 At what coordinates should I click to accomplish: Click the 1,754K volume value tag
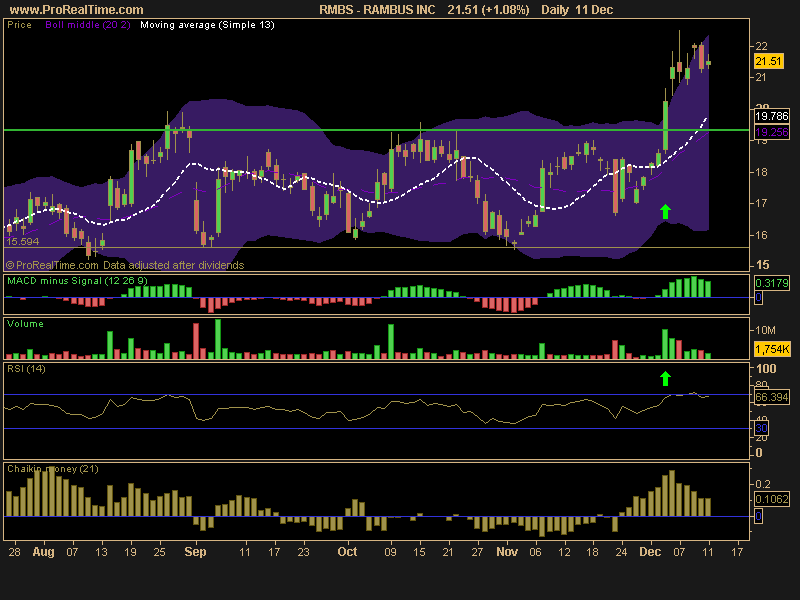(x=772, y=349)
